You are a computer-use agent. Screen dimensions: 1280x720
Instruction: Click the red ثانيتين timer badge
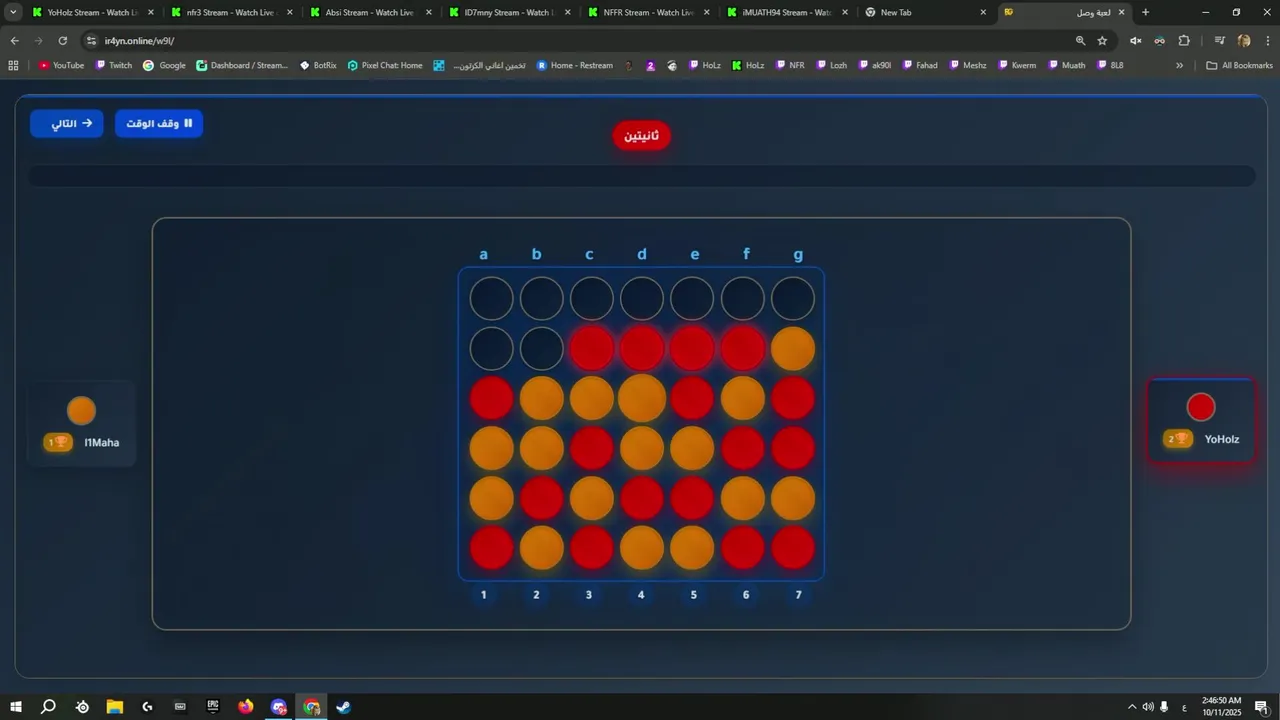(x=642, y=135)
